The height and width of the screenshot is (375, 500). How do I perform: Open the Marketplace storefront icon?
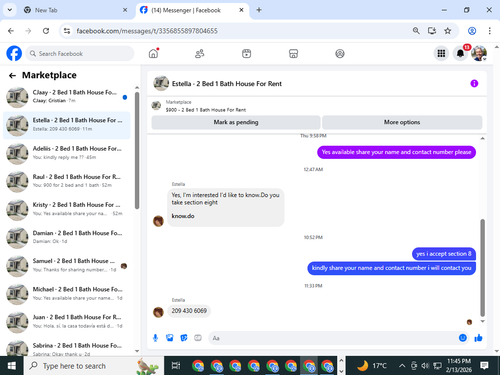pyautogui.click(x=293, y=53)
